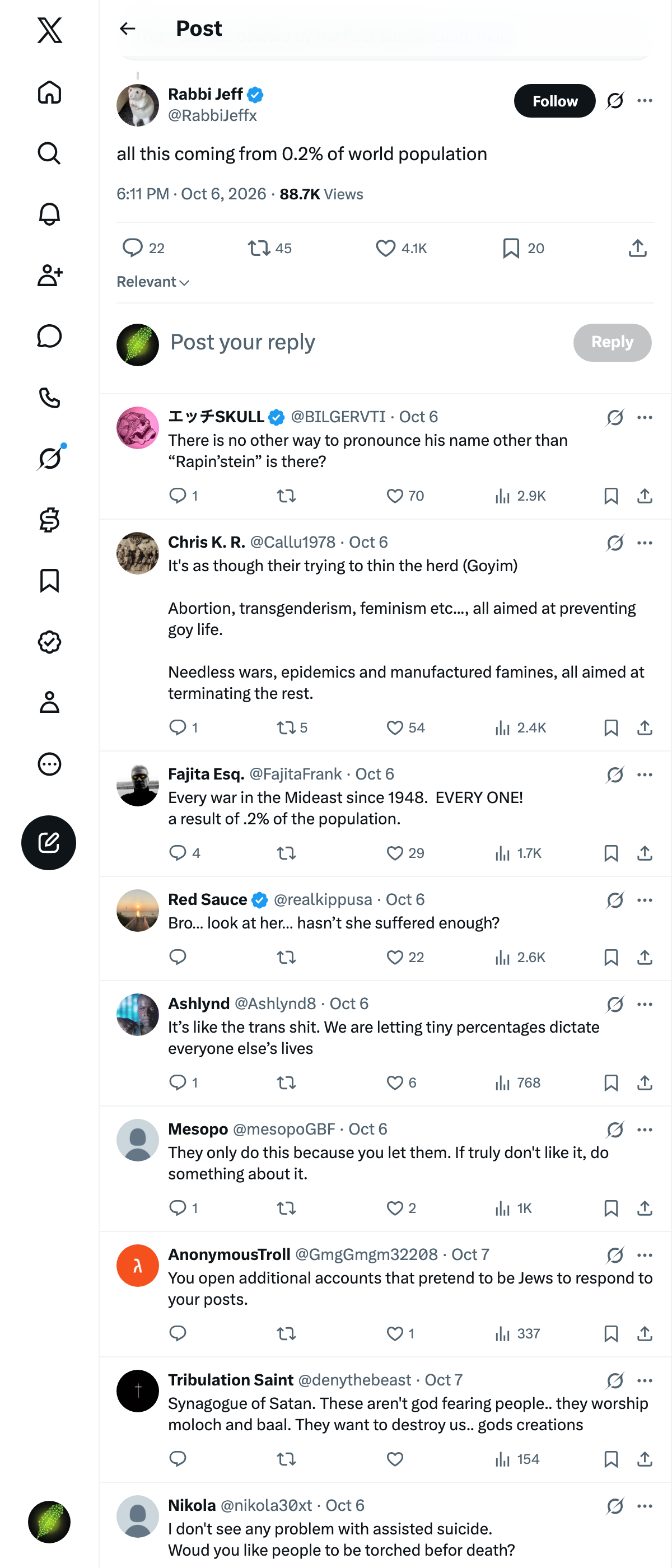Open Notifications bell in sidebar

[49, 214]
